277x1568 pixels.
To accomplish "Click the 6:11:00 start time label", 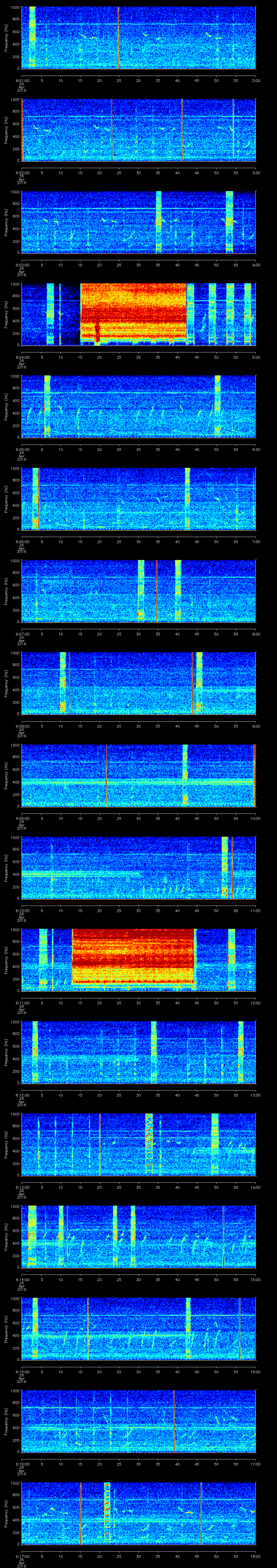I will (x=22, y=1003).
